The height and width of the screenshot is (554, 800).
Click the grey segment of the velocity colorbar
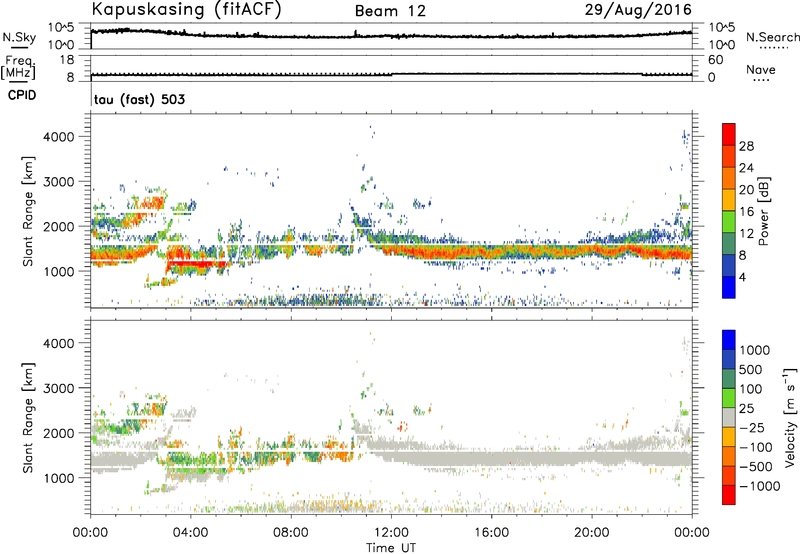[729, 417]
